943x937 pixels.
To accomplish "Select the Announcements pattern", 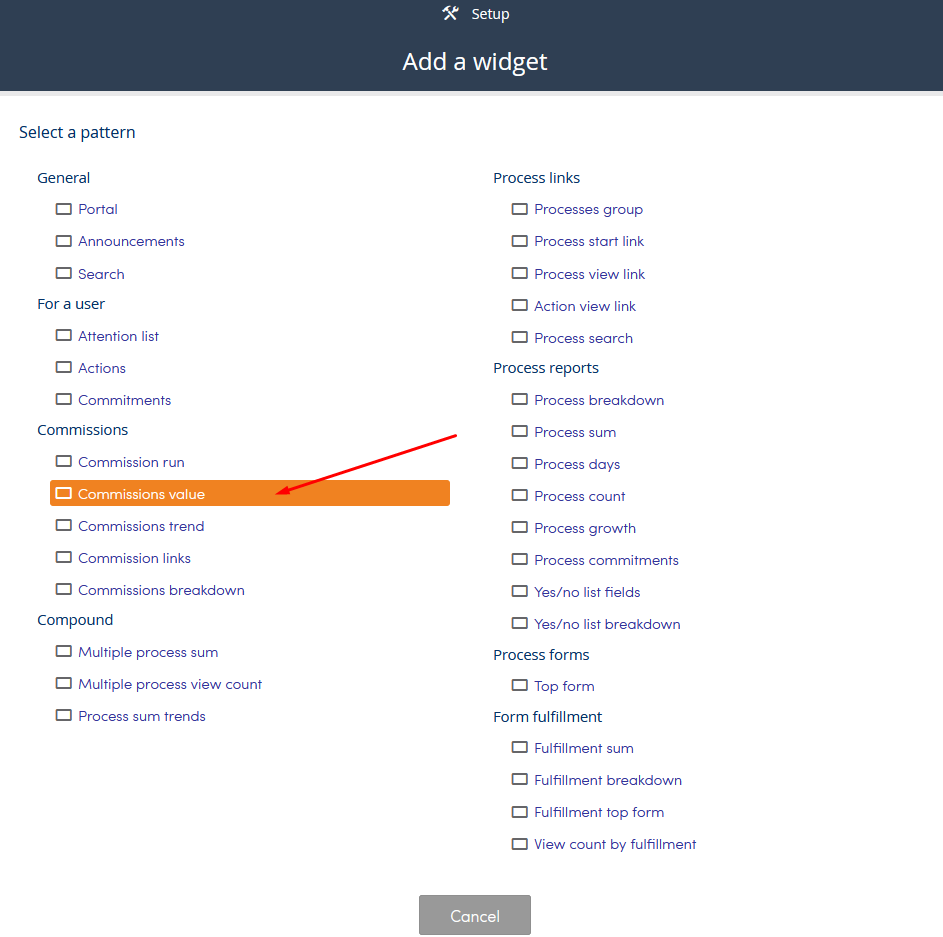I will click(x=131, y=241).
